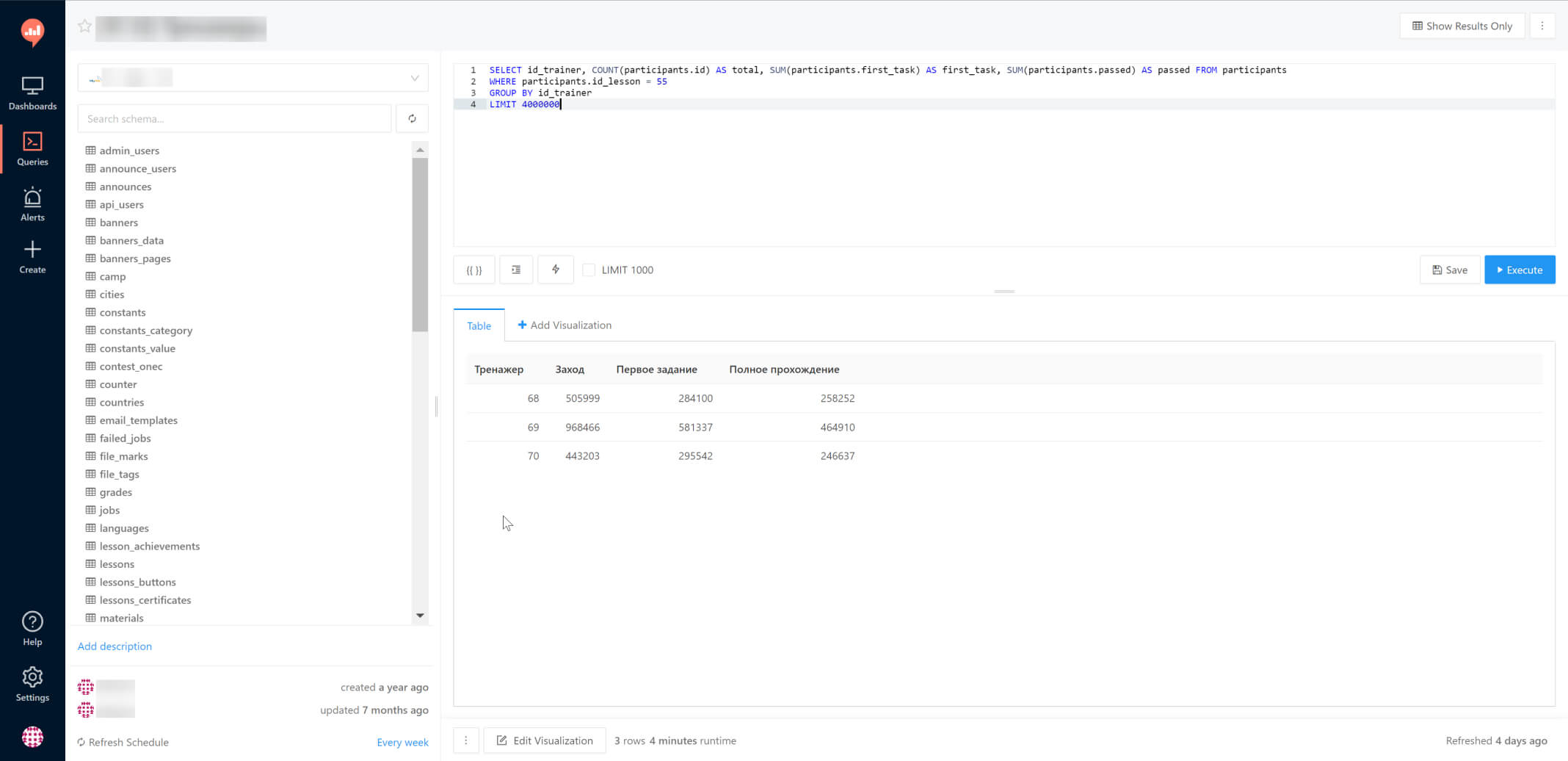Screen dimensions: 1568x761
Task: Sort by Полное прохождение column header
Action: pyautogui.click(x=784, y=369)
